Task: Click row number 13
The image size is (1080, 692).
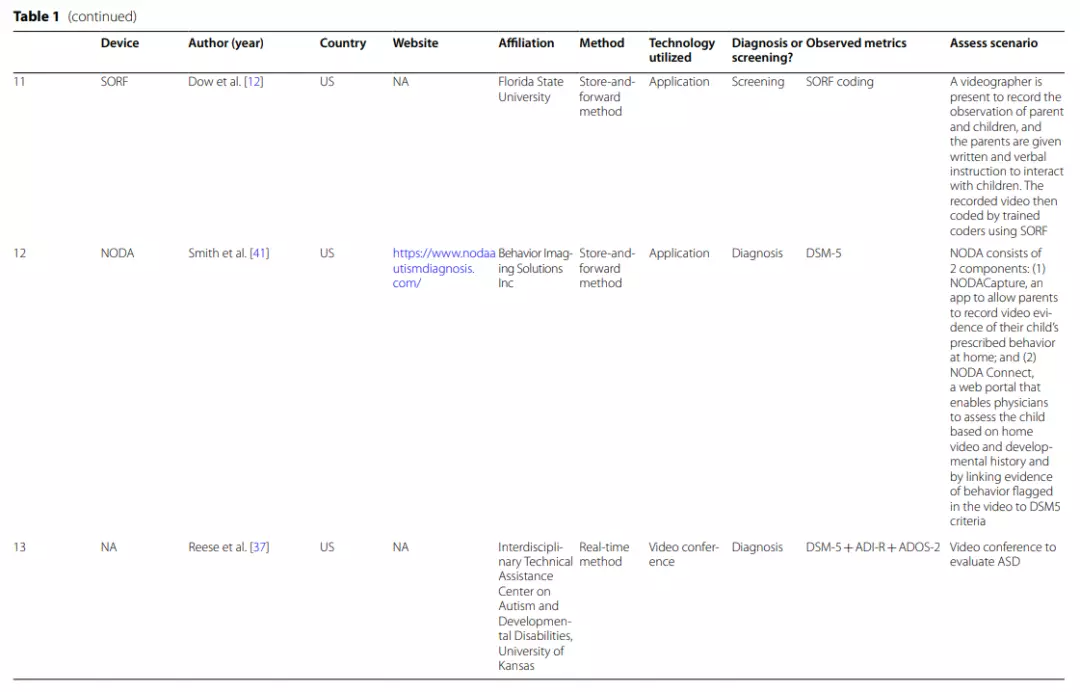Action: [19, 547]
